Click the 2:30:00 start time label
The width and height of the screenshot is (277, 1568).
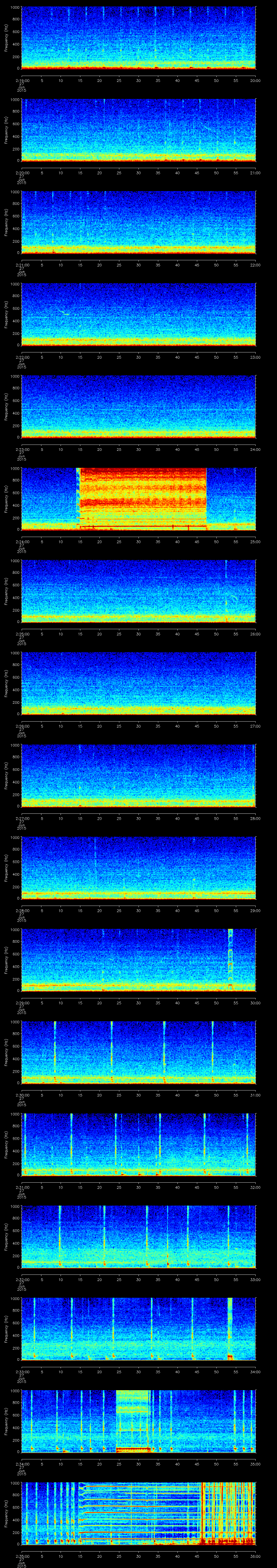[x=22, y=1095]
